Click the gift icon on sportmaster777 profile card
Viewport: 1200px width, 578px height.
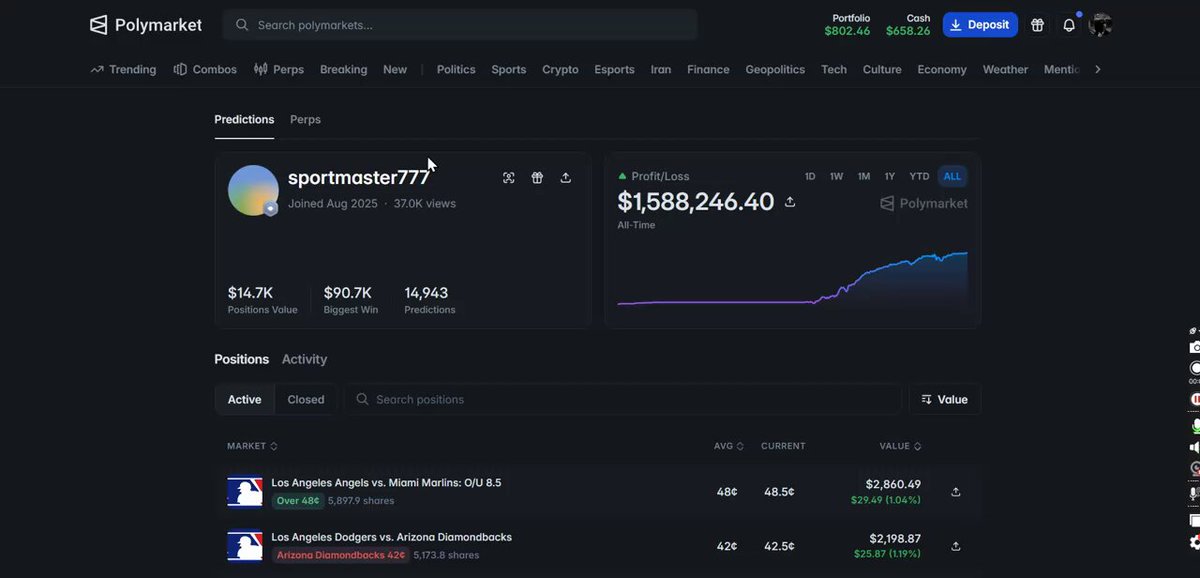click(537, 178)
